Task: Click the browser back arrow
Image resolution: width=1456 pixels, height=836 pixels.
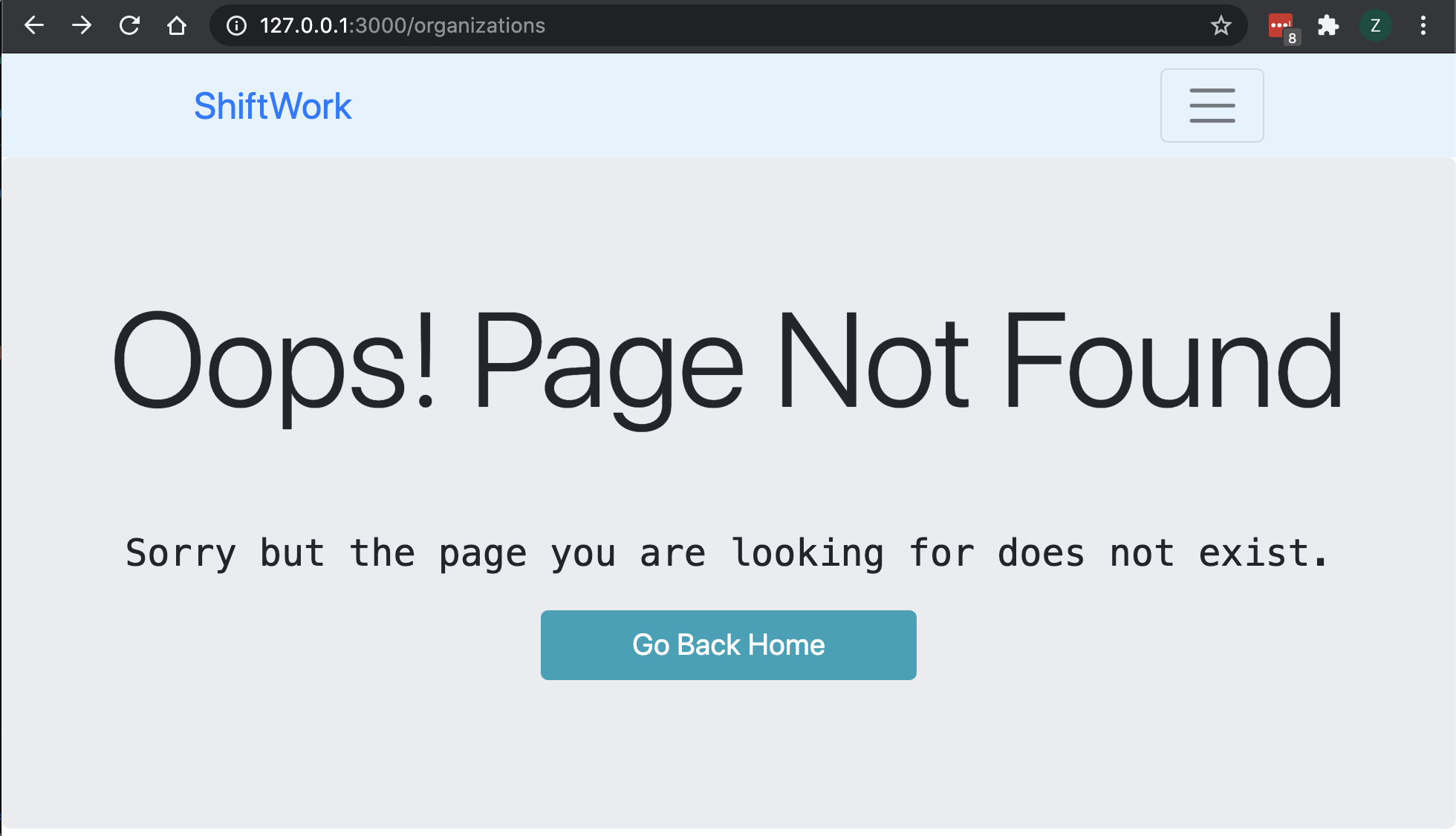Action: tap(34, 26)
